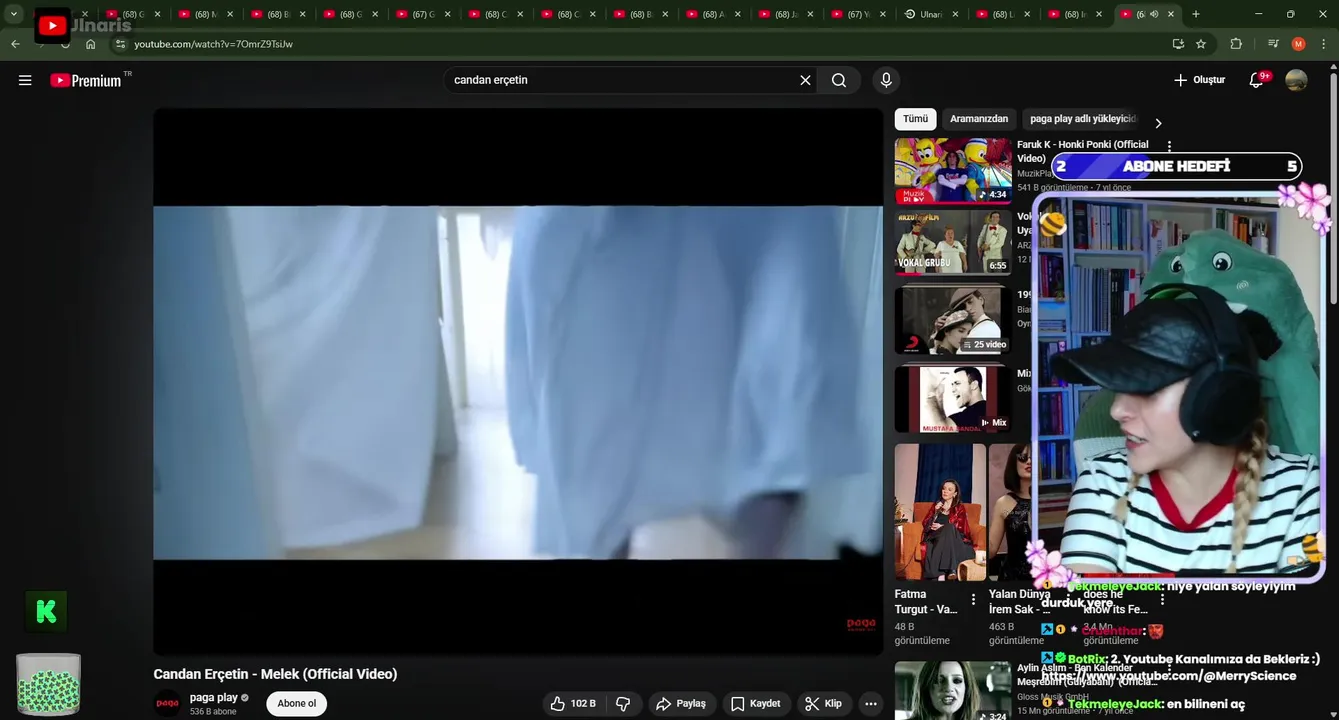1339x720 pixels.
Task: Click the Candan Erçetin Melek video player
Action: point(518,382)
